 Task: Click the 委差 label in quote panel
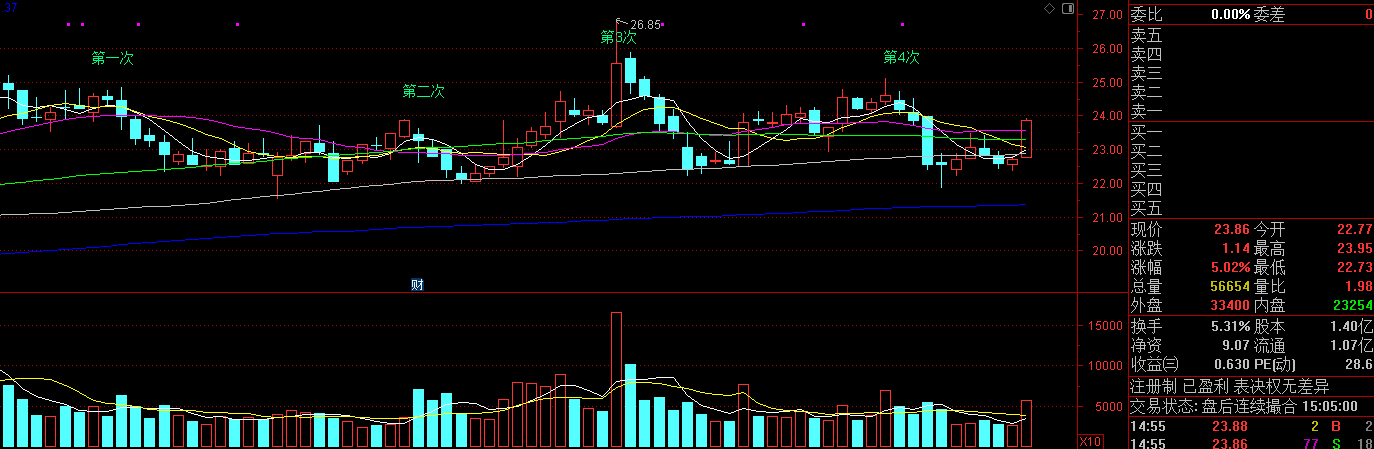[1270, 15]
